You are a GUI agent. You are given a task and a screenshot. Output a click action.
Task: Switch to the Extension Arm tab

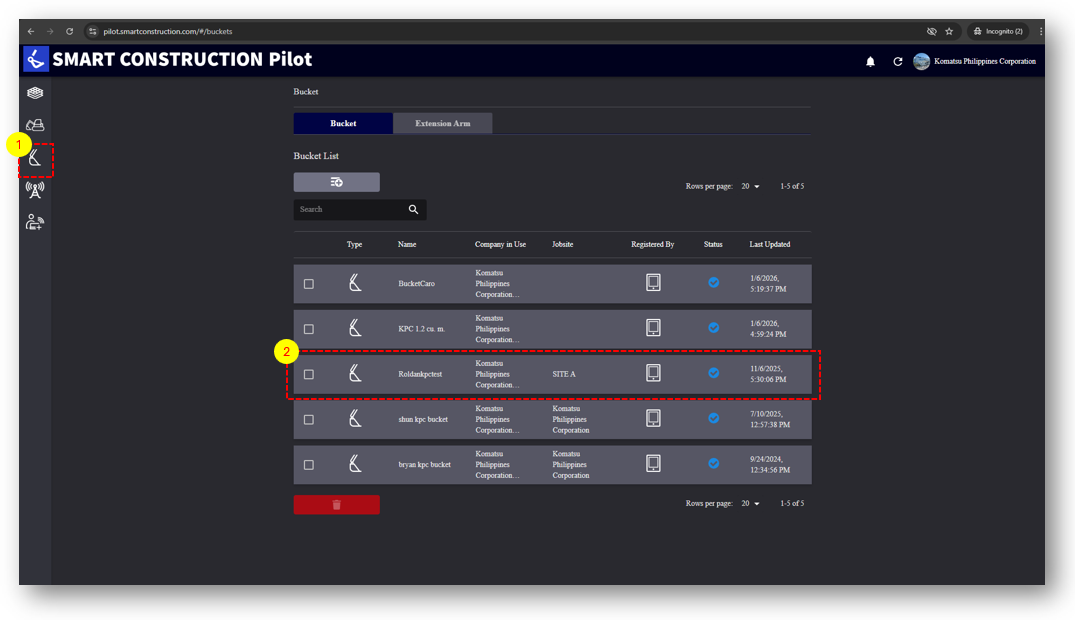pyautogui.click(x=442, y=124)
